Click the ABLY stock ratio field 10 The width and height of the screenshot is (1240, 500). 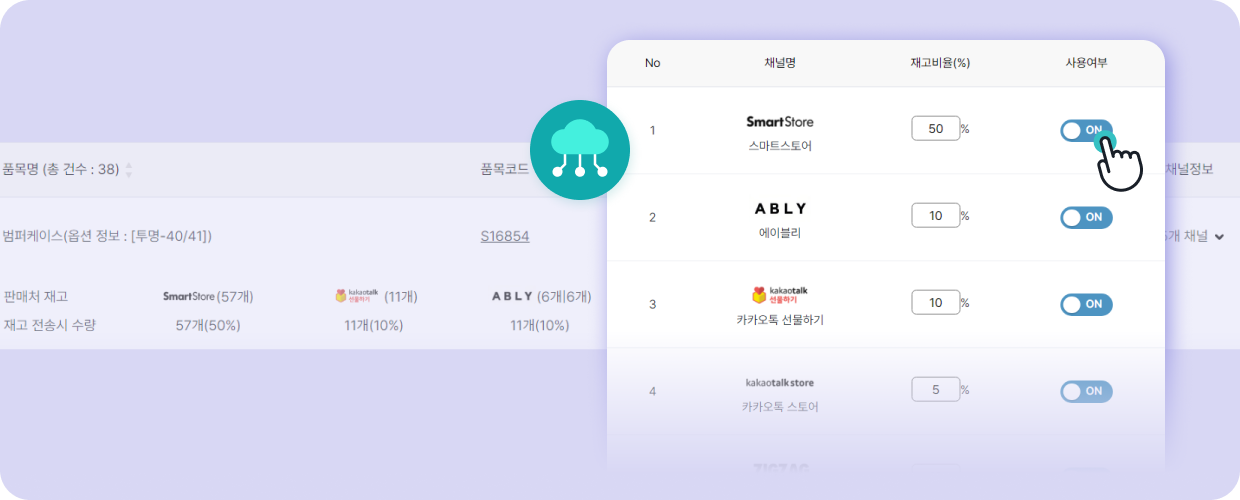pyautogui.click(x=936, y=216)
